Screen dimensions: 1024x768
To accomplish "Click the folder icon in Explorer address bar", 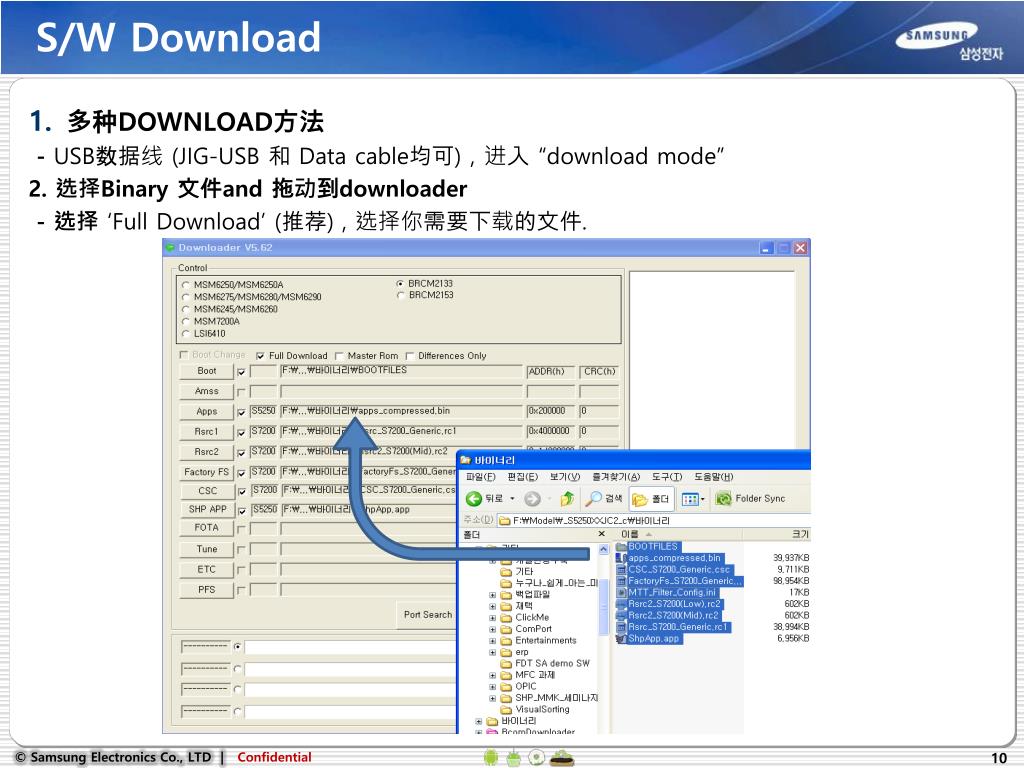I will pos(504,520).
